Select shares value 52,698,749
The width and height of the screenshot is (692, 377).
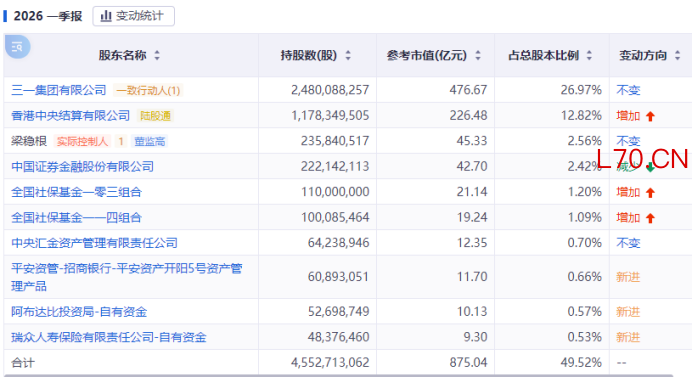[x=338, y=312]
